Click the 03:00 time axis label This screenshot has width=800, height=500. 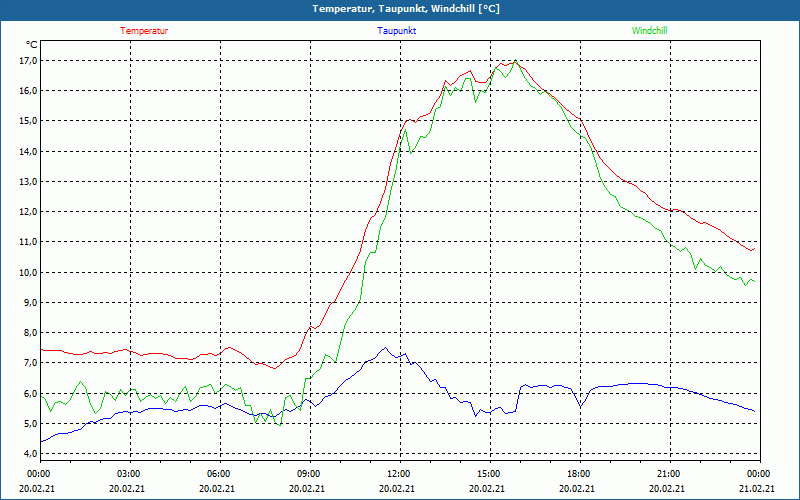point(127,474)
